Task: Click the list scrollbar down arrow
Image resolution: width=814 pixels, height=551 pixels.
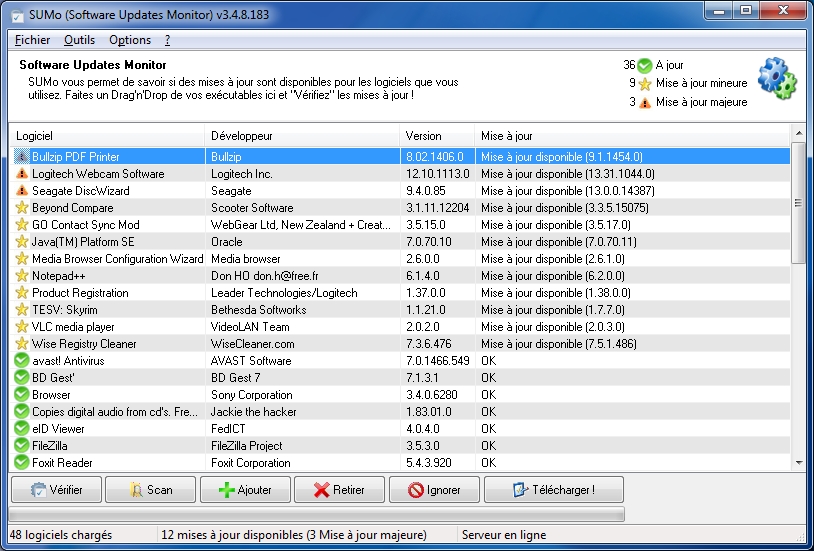Action: pos(798,462)
